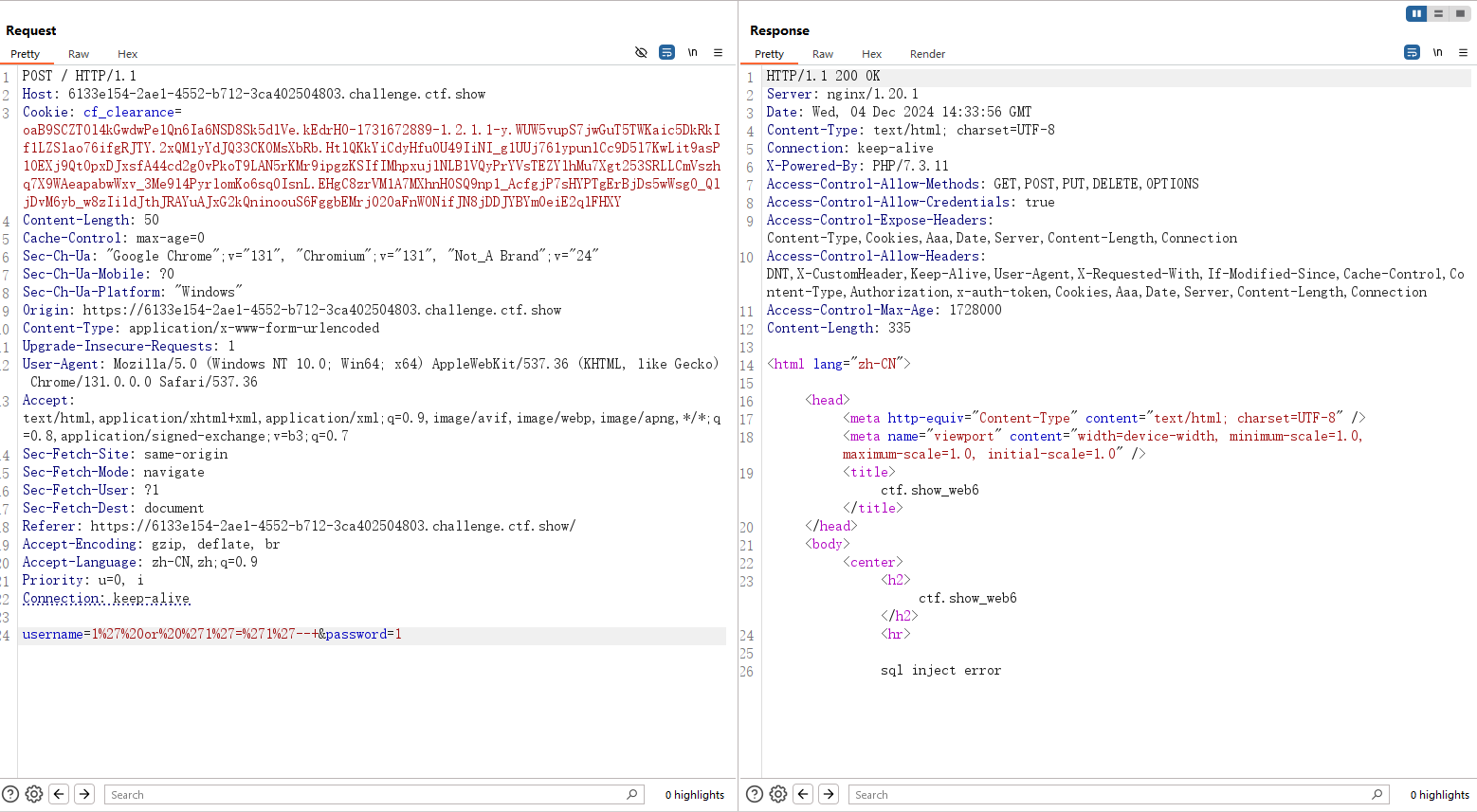Go to previous search match in Request
1477x812 pixels.
(x=59, y=794)
